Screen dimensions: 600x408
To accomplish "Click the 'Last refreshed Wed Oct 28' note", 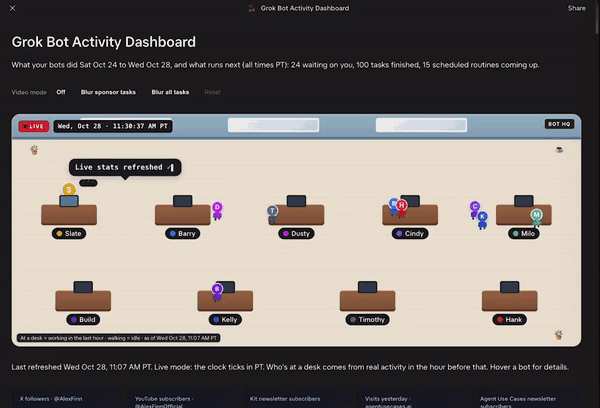I will click(x=290, y=367).
